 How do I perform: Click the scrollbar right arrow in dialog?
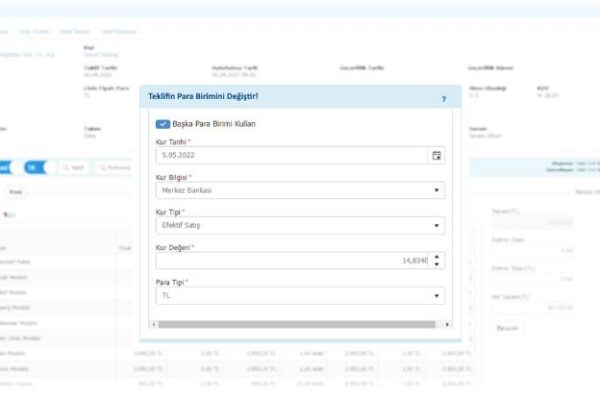coord(447,324)
